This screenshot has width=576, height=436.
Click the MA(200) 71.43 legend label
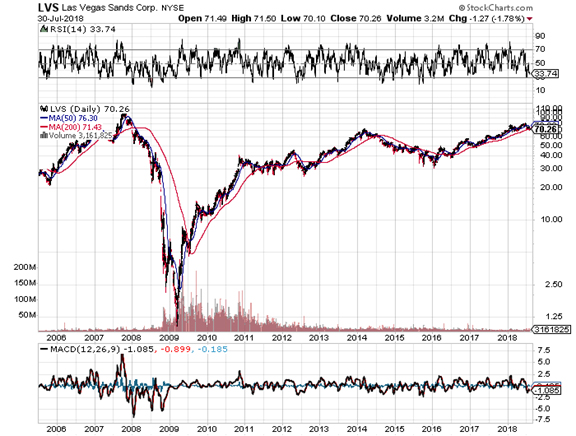pyautogui.click(x=75, y=127)
